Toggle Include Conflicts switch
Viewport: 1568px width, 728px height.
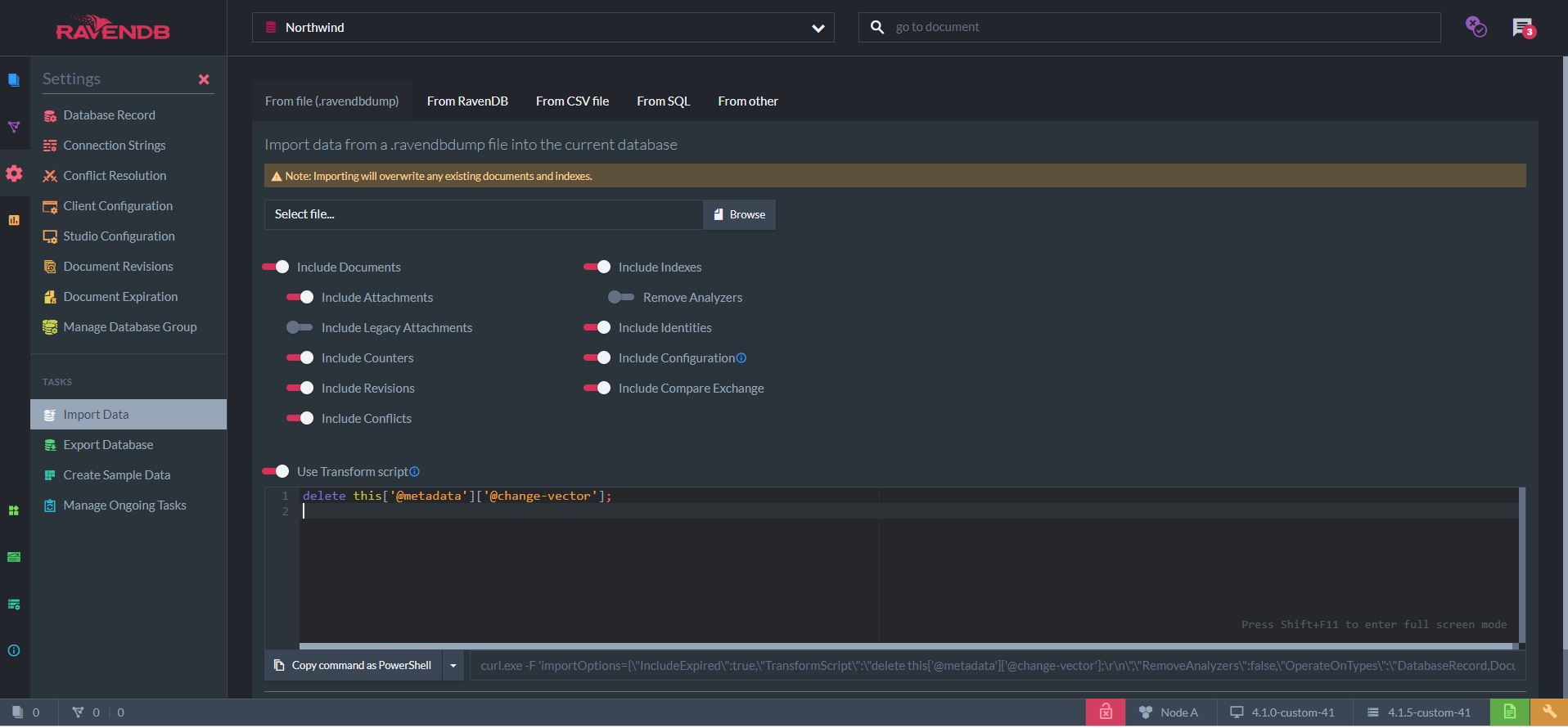(x=300, y=418)
